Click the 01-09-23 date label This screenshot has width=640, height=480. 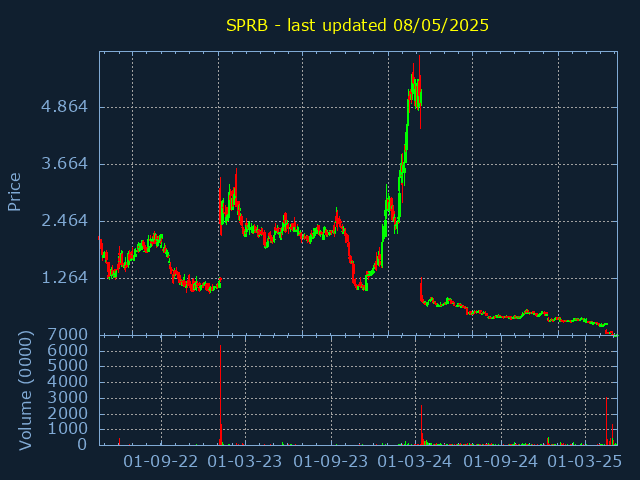click(x=331, y=462)
